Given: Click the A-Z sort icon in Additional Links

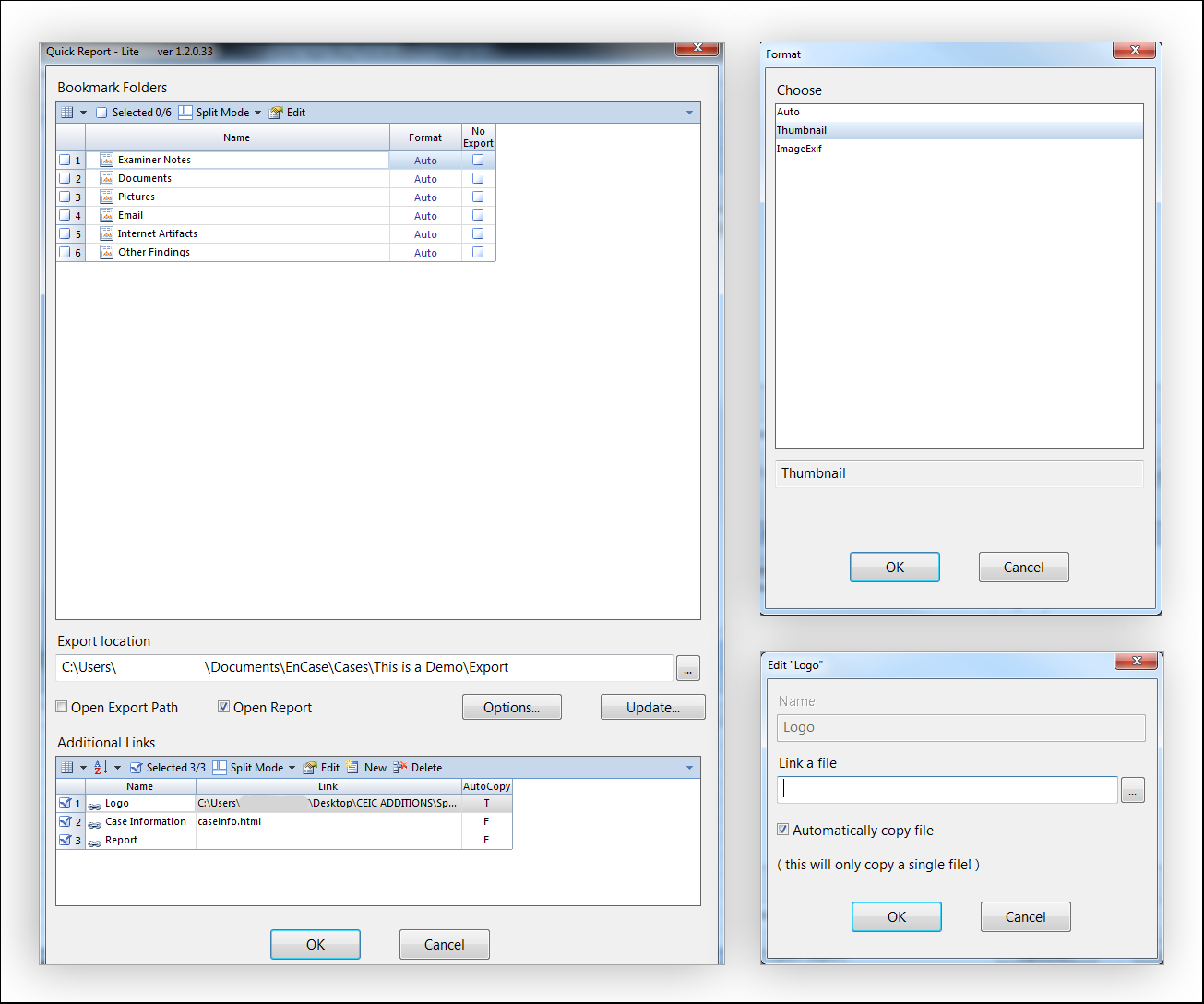Looking at the screenshot, I should click(101, 768).
